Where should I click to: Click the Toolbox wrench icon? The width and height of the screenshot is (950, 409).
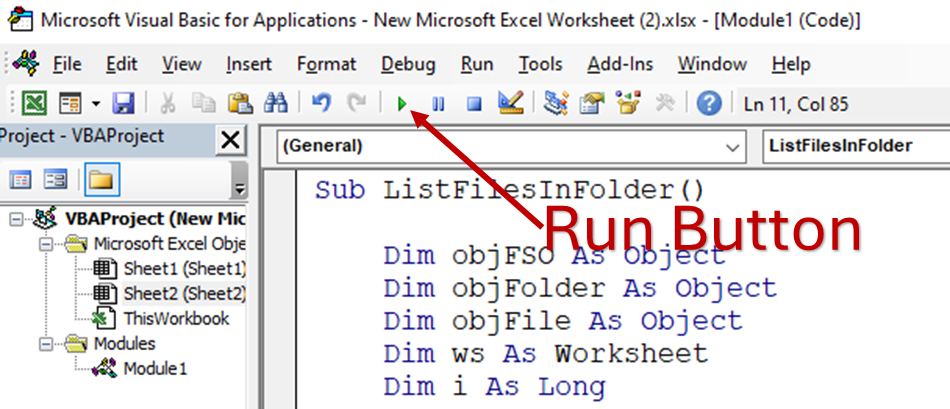tap(665, 104)
